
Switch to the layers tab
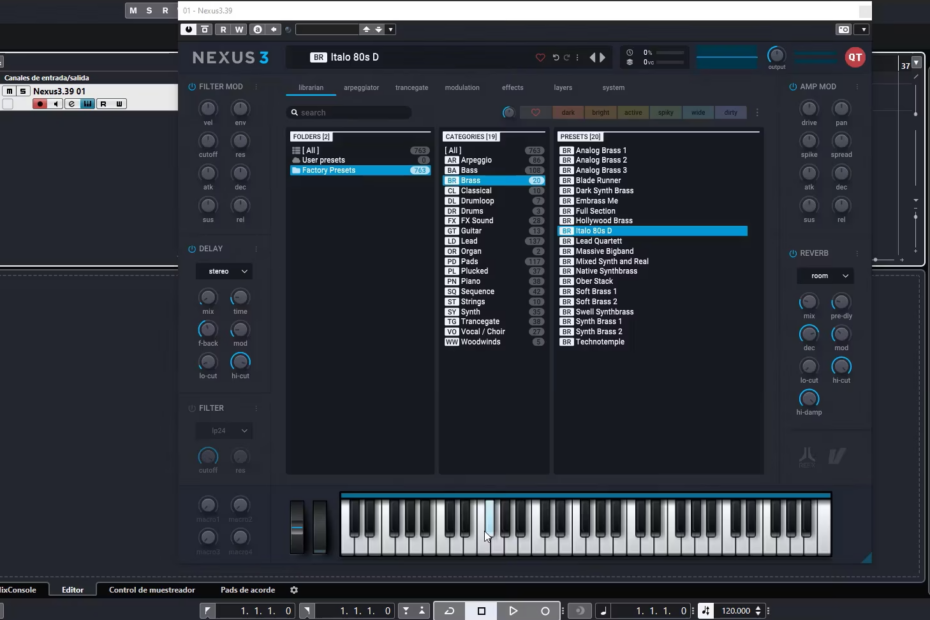[x=563, y=87]
